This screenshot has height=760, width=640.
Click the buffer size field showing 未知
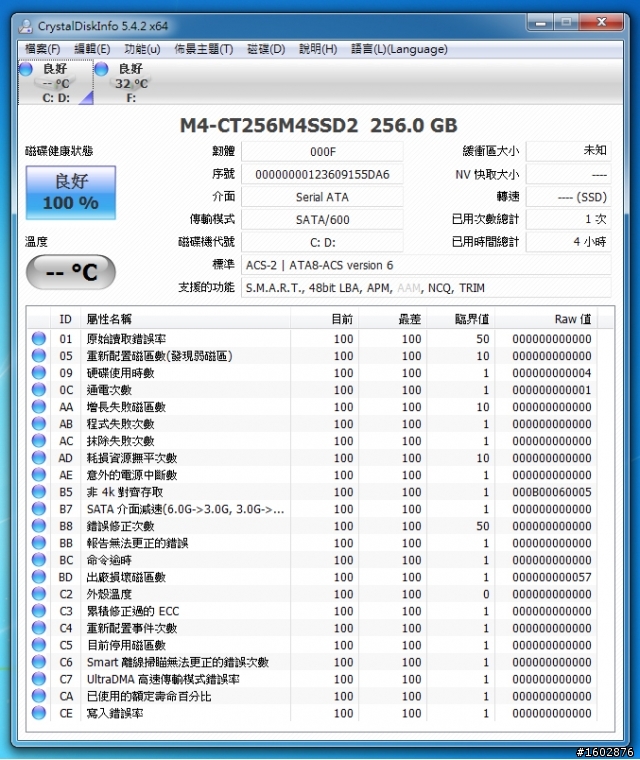(x=568, y=151)
